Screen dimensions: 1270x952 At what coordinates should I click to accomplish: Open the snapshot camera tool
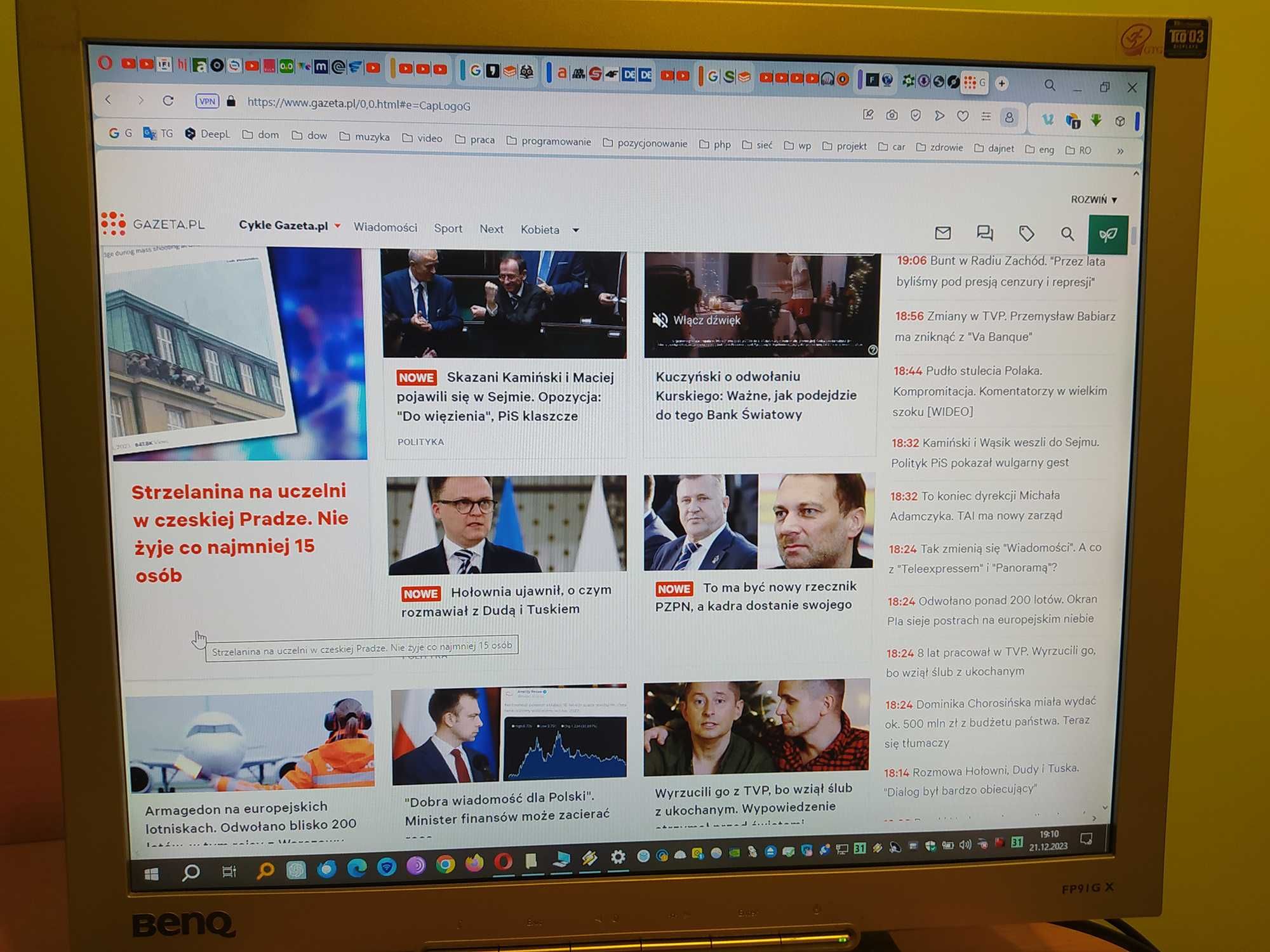tap(892, 115)
